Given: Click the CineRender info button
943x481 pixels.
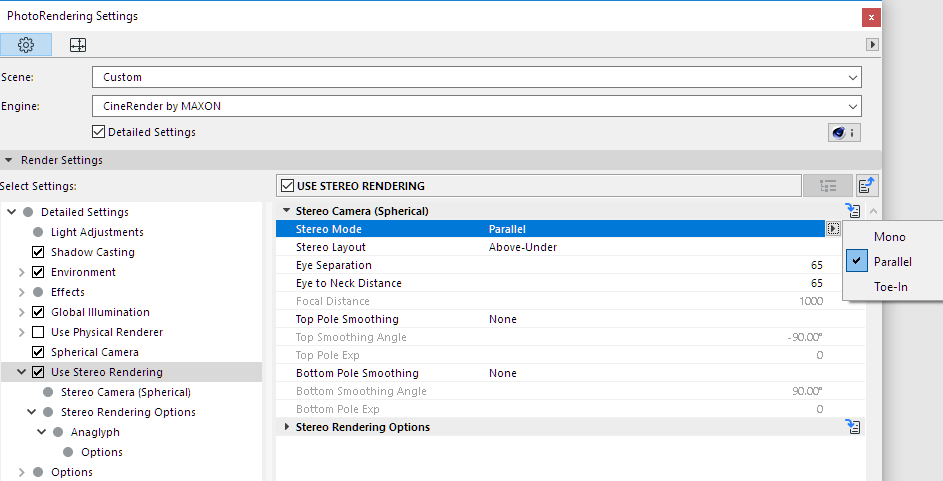Looking at the screenshot, I should click(844, 132).
